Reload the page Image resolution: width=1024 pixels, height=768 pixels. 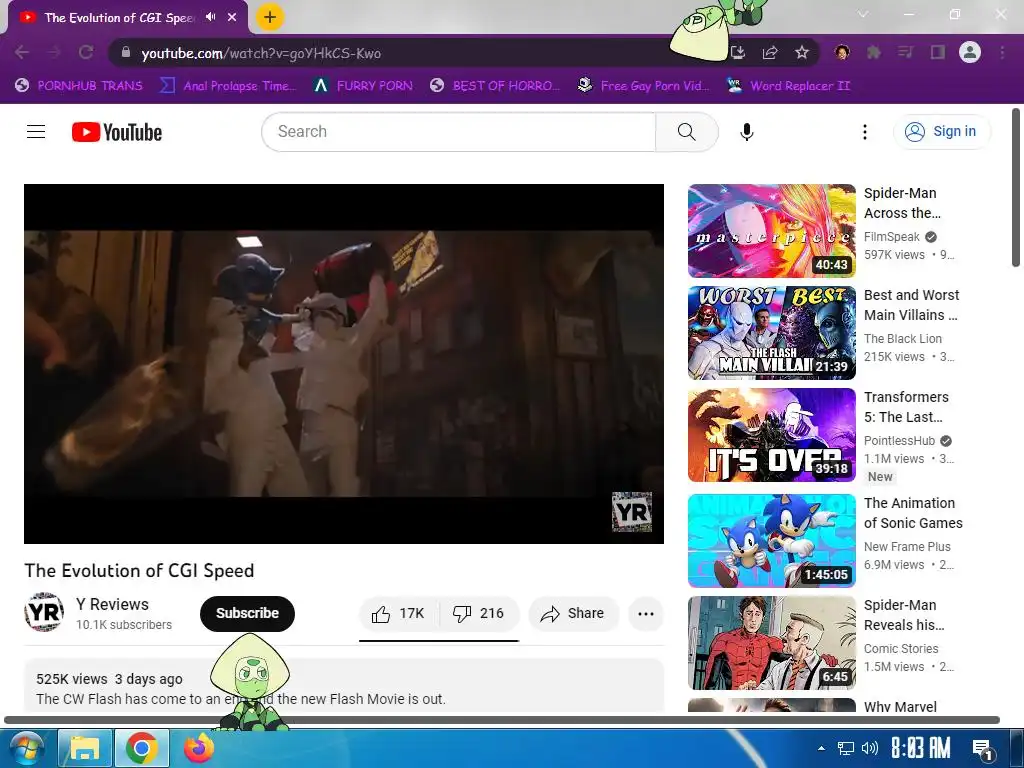coord(86,52)
